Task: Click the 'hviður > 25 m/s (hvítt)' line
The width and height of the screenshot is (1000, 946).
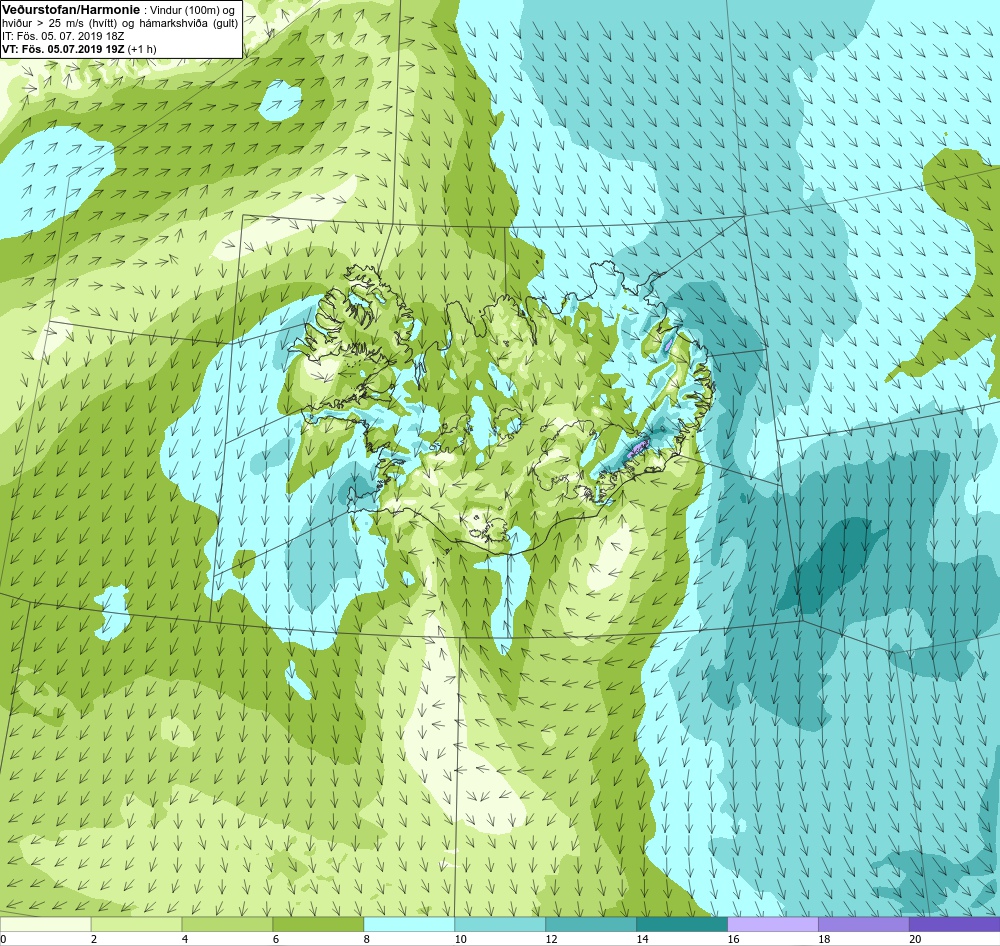Action: 59,24
